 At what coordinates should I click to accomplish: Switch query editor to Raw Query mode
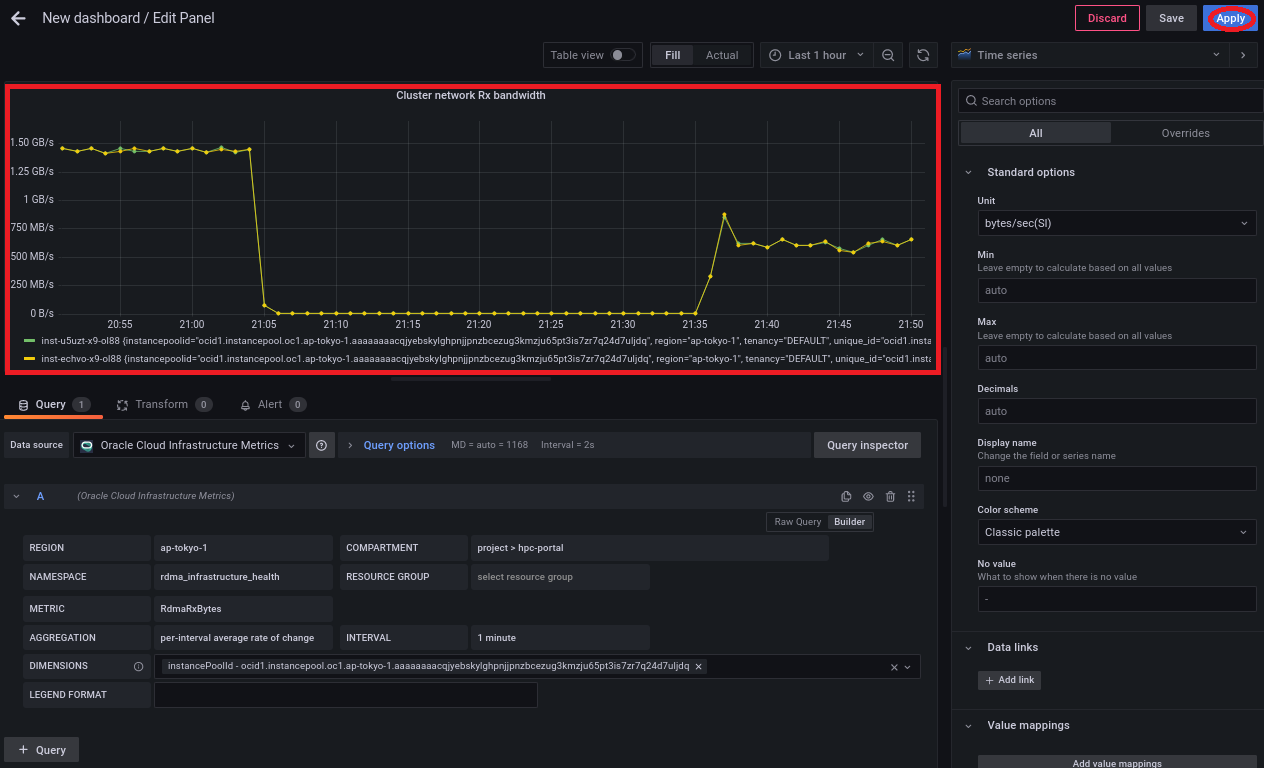(797, 522)
